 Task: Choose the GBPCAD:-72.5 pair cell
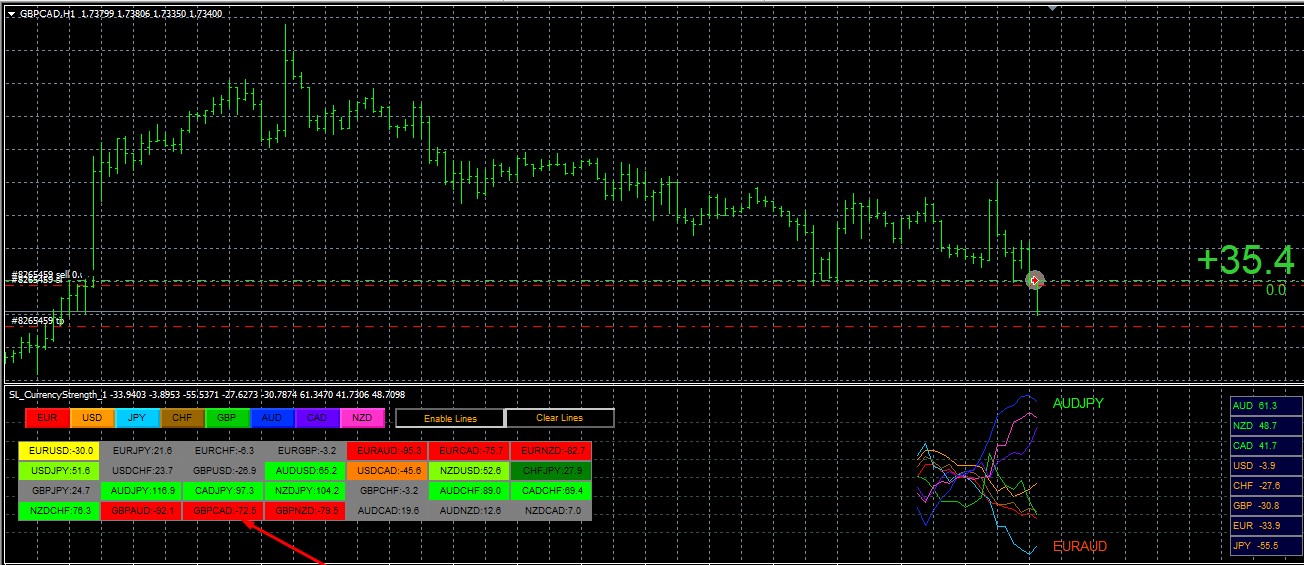223,511
